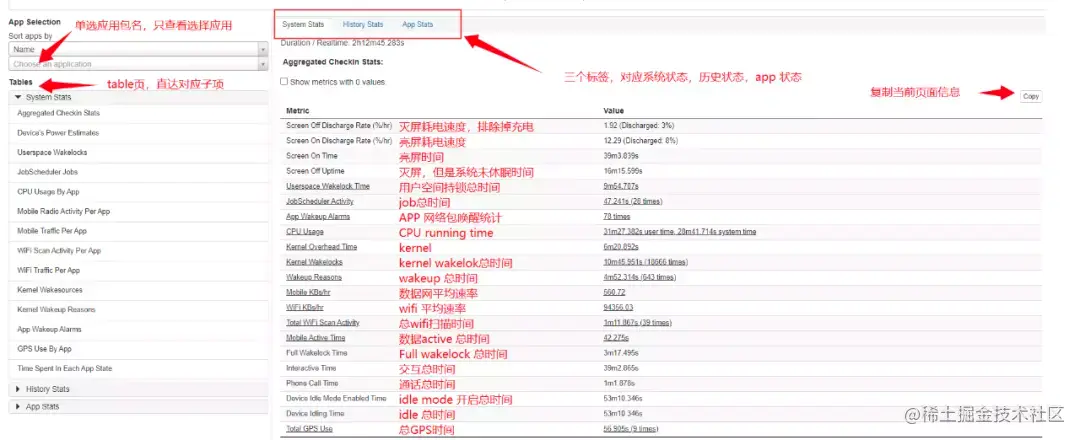Click the Copy button
This screenshot has width=1080, height=440.
[x=1030, y=96]
